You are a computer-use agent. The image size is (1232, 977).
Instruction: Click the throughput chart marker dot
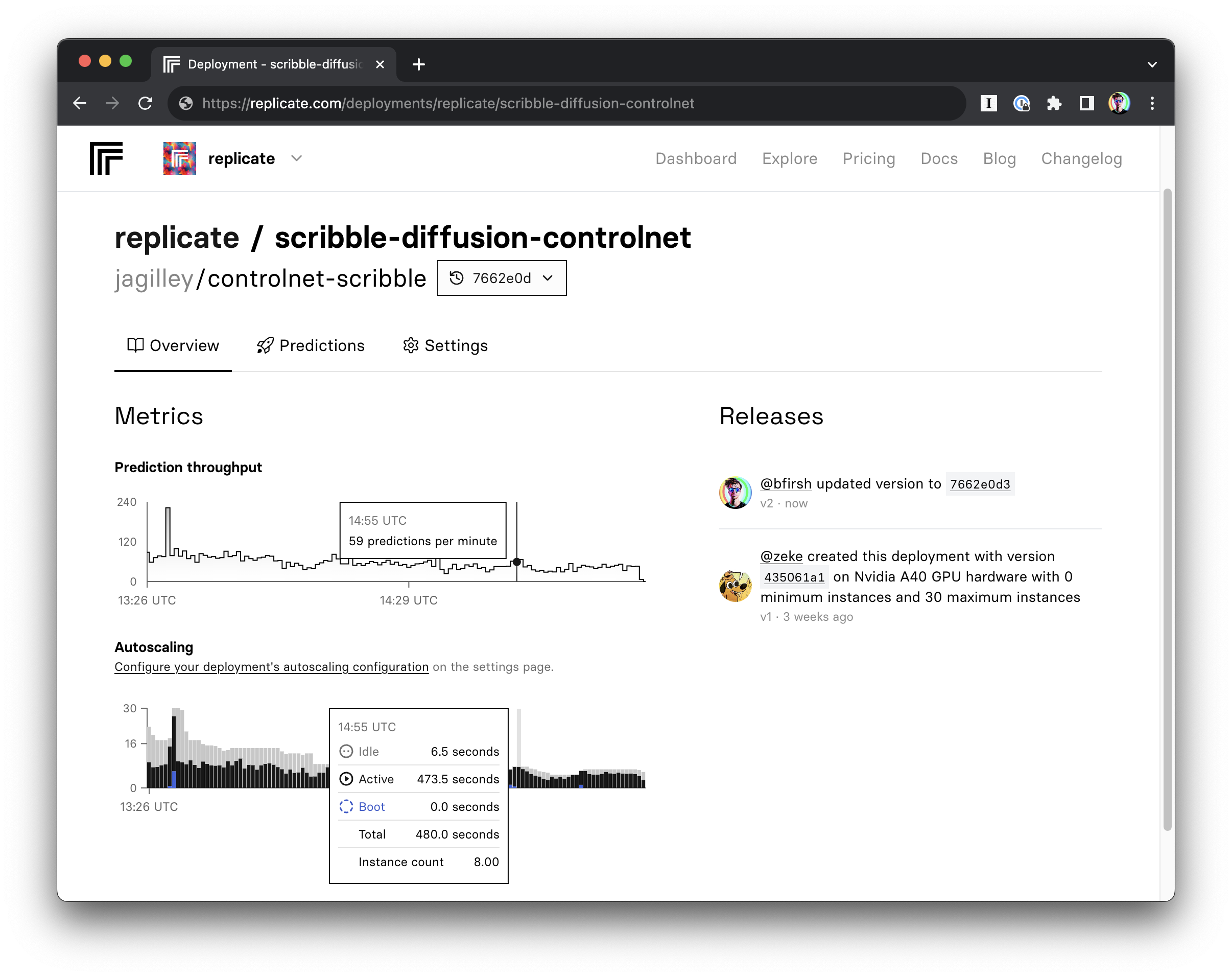(516, 562)
